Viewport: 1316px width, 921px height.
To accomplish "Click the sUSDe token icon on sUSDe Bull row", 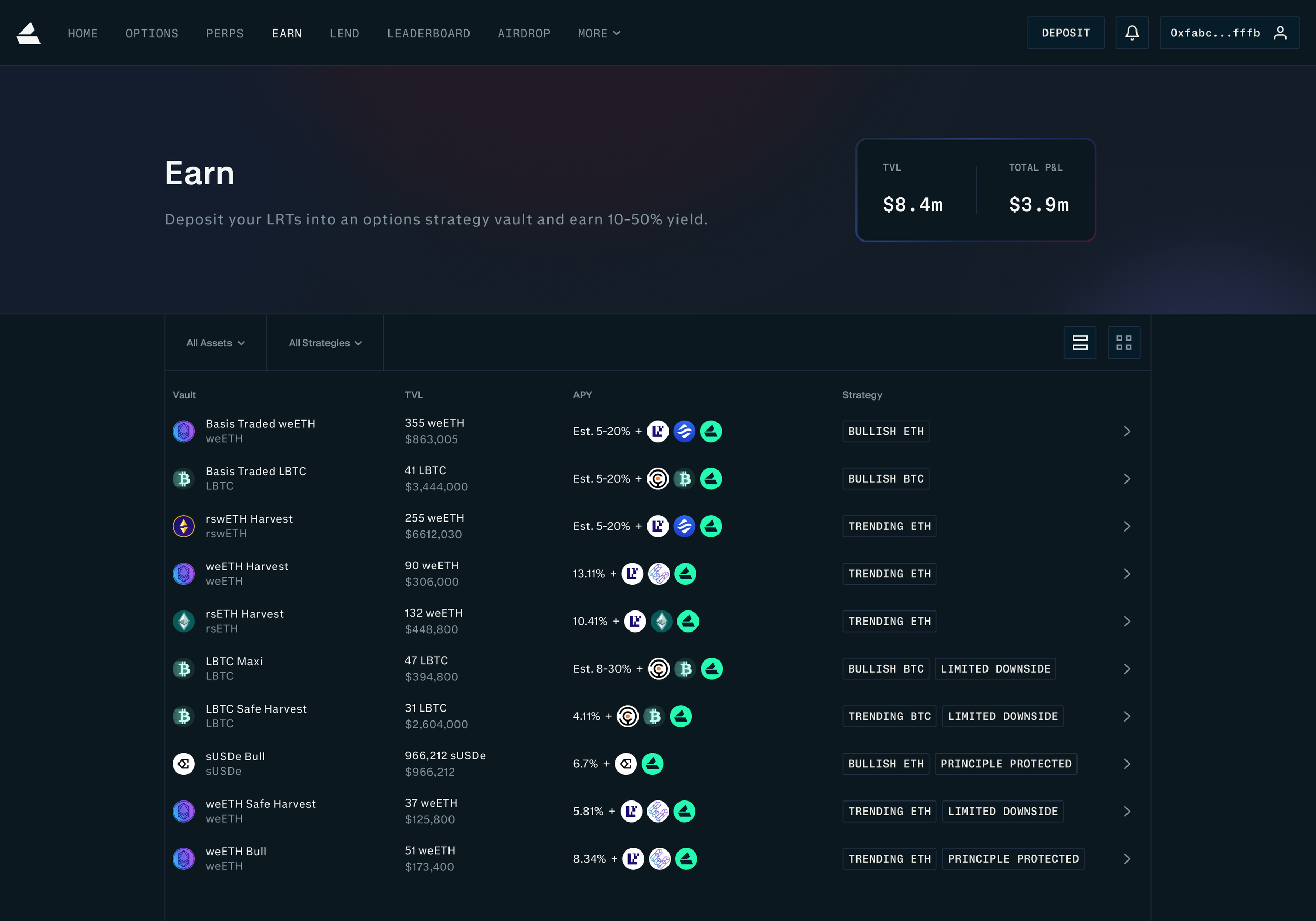I will coord(183,764).
